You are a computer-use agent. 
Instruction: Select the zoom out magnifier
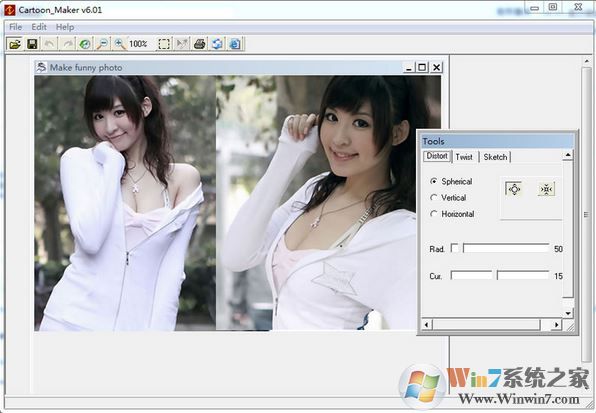coord(102,44)
